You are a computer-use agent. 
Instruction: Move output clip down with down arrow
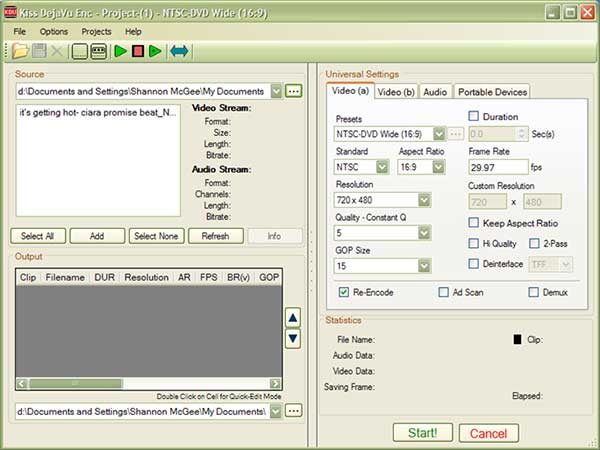pyautogui.click(x=293, y=339)
